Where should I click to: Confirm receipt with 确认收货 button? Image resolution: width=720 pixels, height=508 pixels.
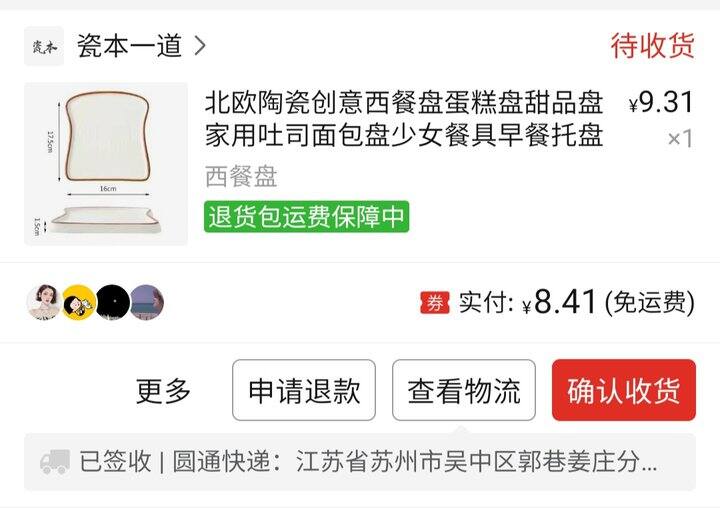tap(624, 390)
